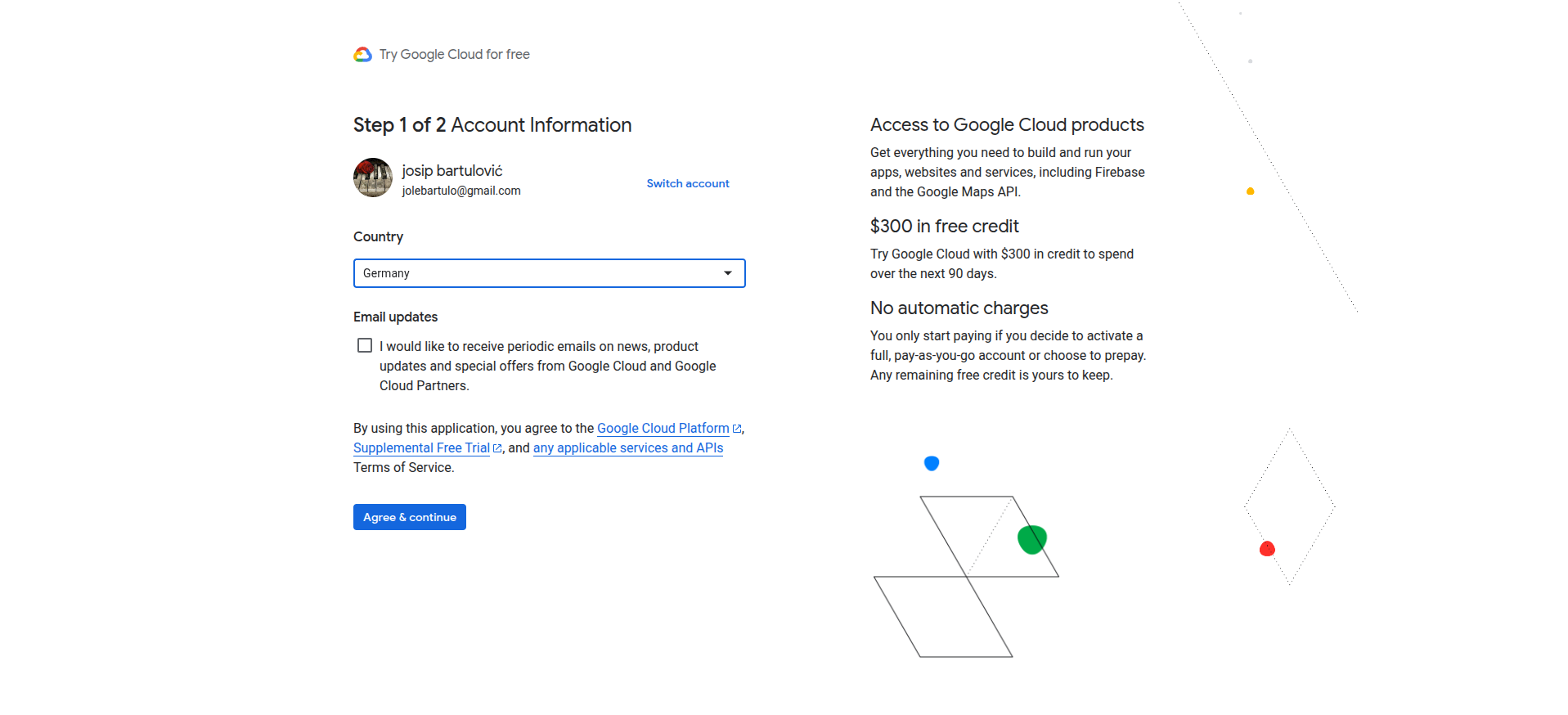Viewport: 1568px width, 715px height.
Task: Click the 'Step 1 of 2 Account Information' heading
Action: click(x=492, y=124)
